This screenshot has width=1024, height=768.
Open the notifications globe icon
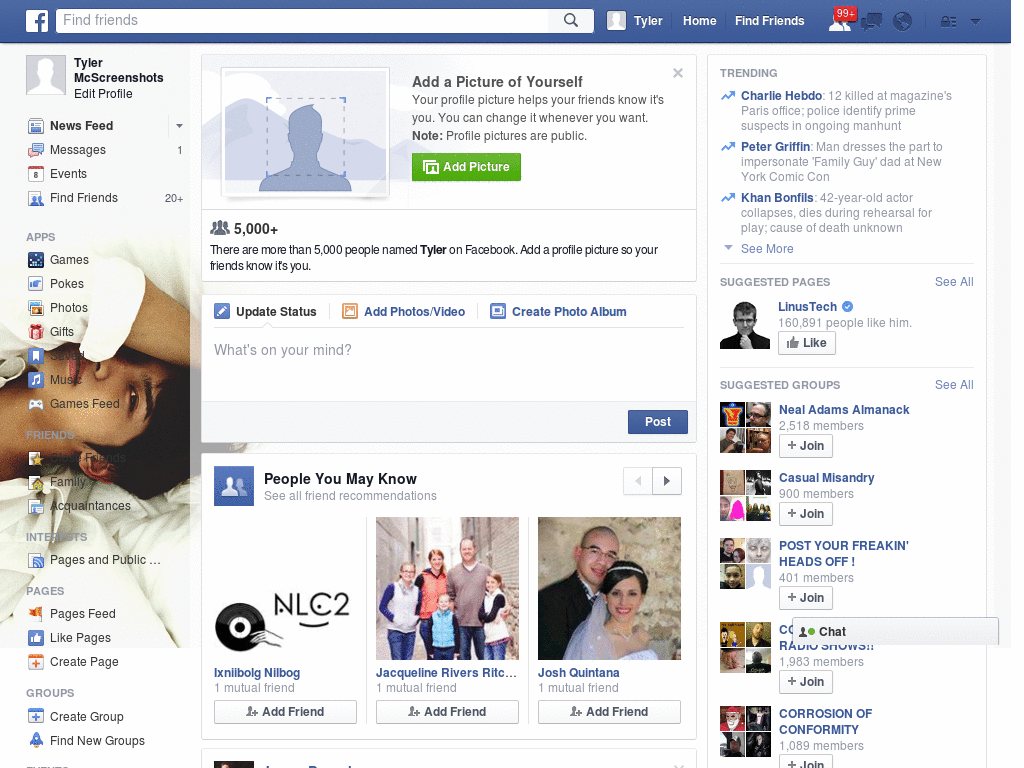(903, 22)
